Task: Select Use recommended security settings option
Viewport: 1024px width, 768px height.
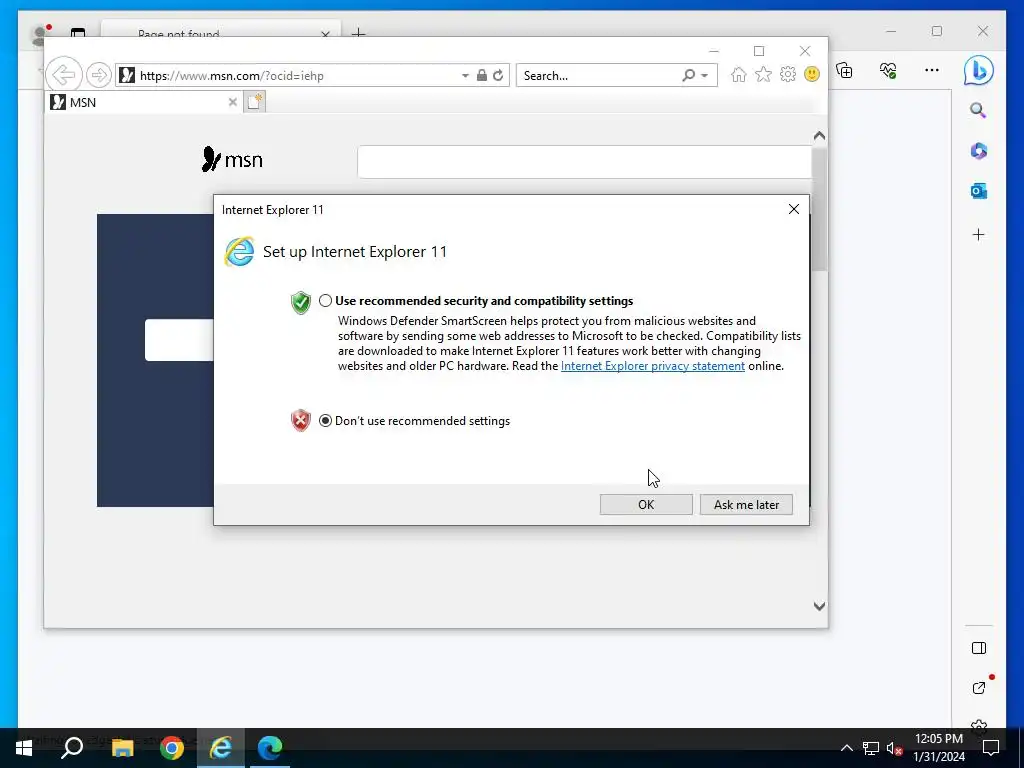Action: click(325, 301)
